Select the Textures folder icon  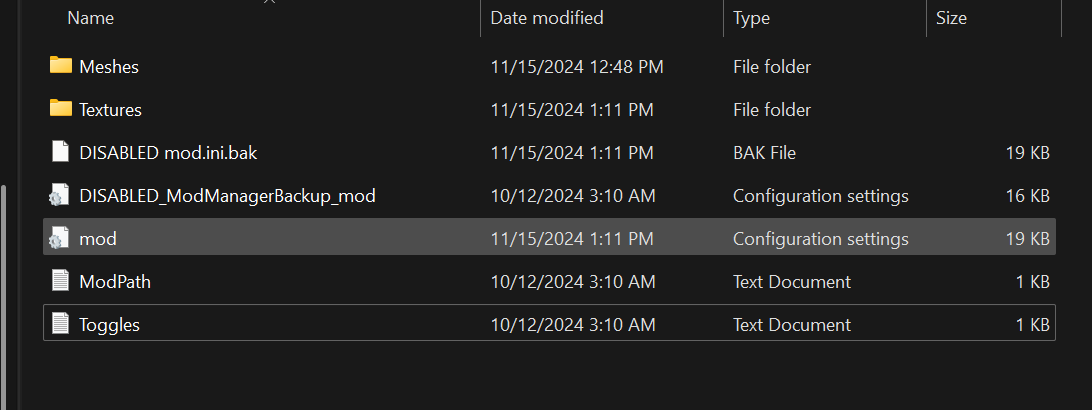61,109
